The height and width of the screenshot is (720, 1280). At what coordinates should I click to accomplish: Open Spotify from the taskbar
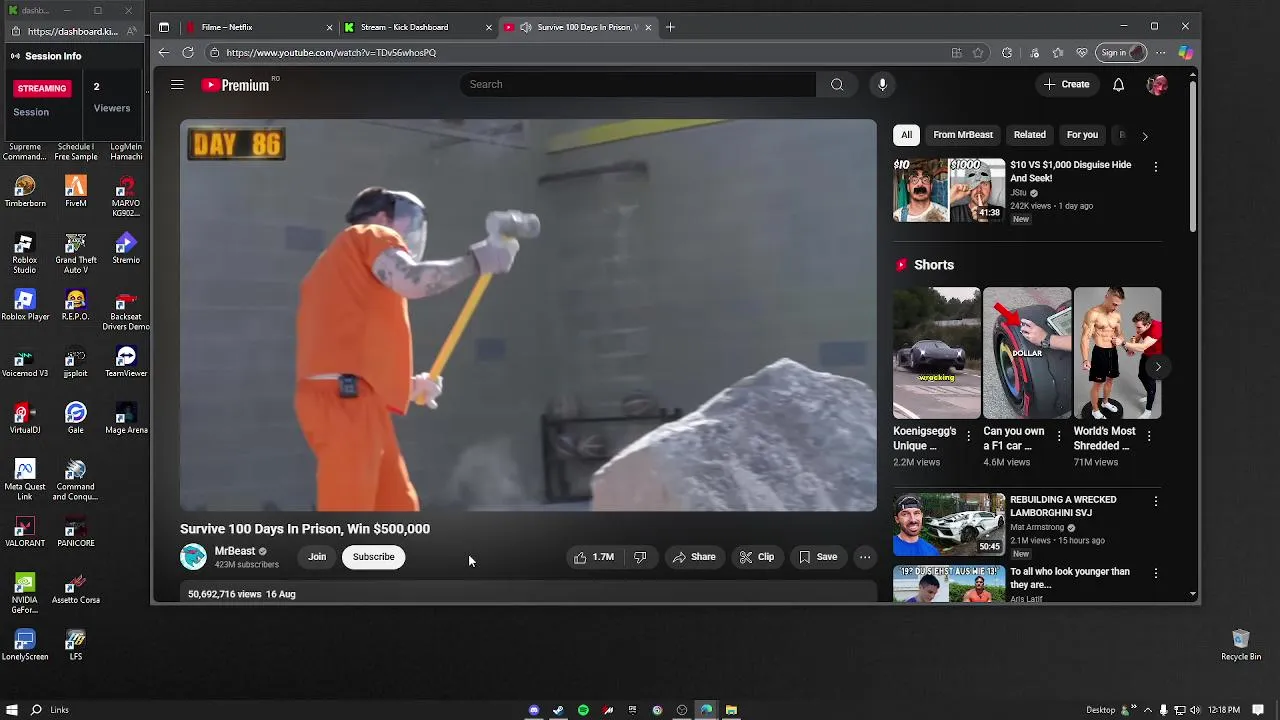click(x=583, y=710)
